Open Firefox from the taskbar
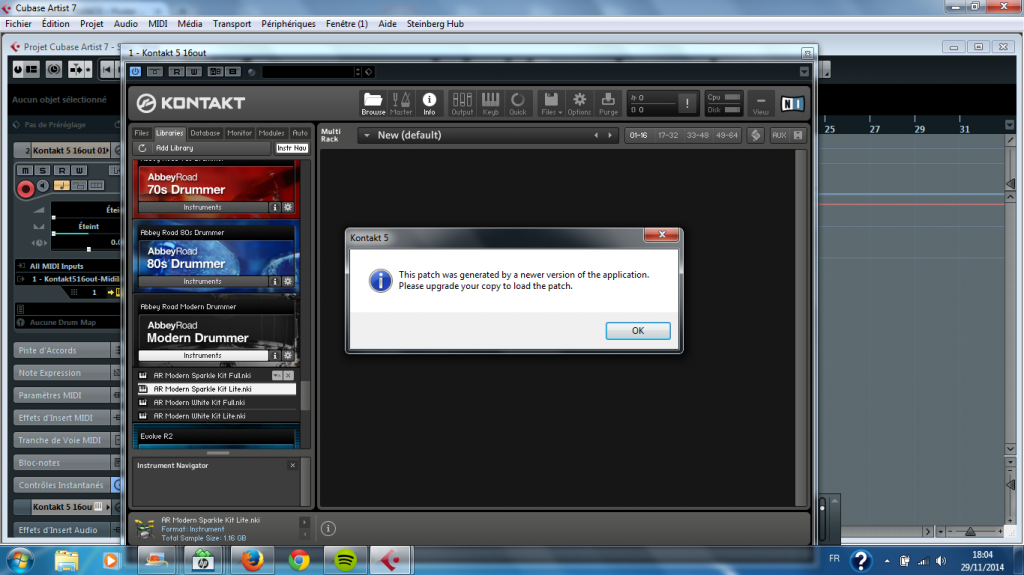 tap(252, 560)
